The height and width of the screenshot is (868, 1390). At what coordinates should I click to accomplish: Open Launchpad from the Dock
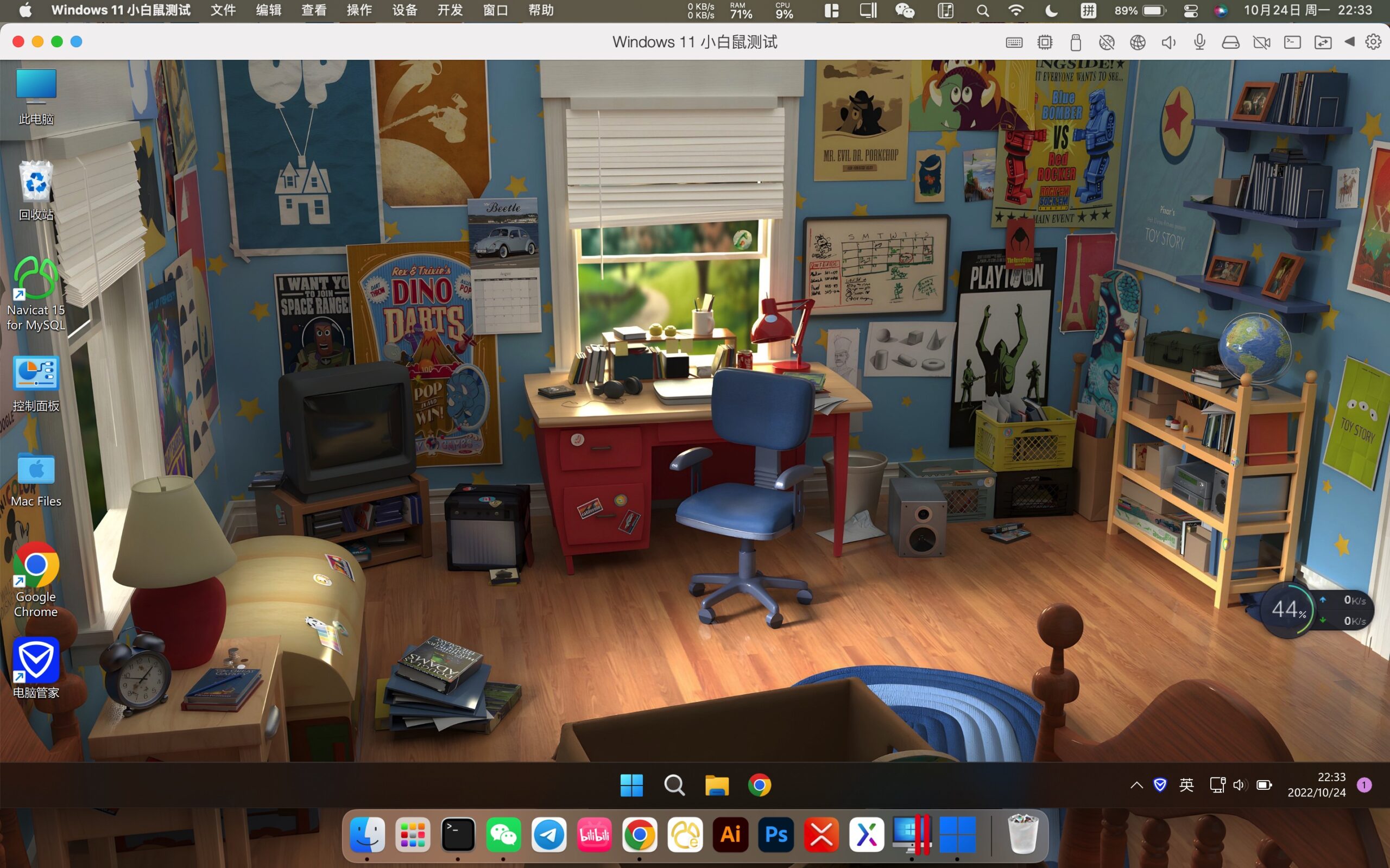pyautogui.click(x=413, y=834)
